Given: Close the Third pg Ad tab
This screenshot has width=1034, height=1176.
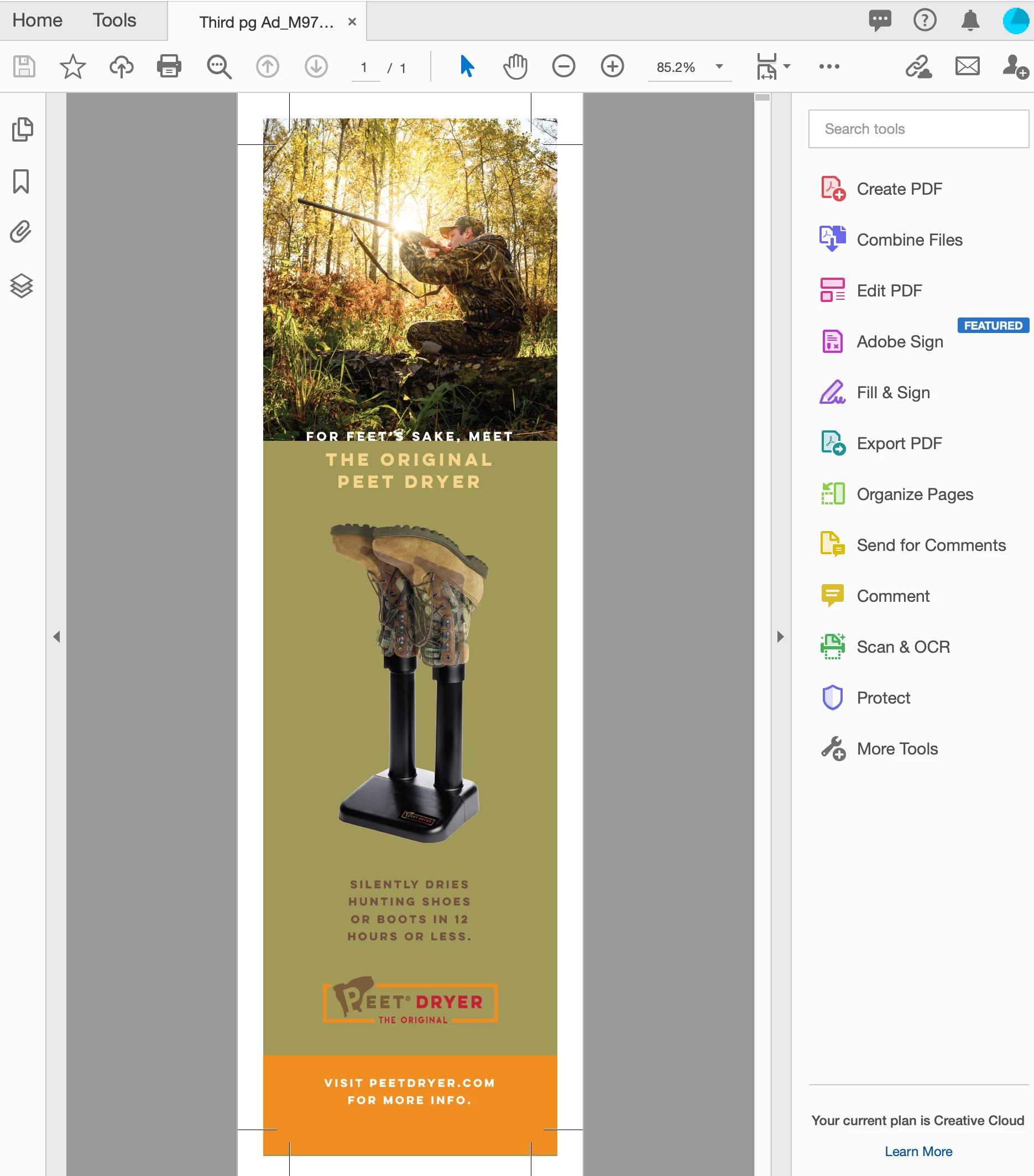Looking at the screenshot, I should (x=353, y=22).
